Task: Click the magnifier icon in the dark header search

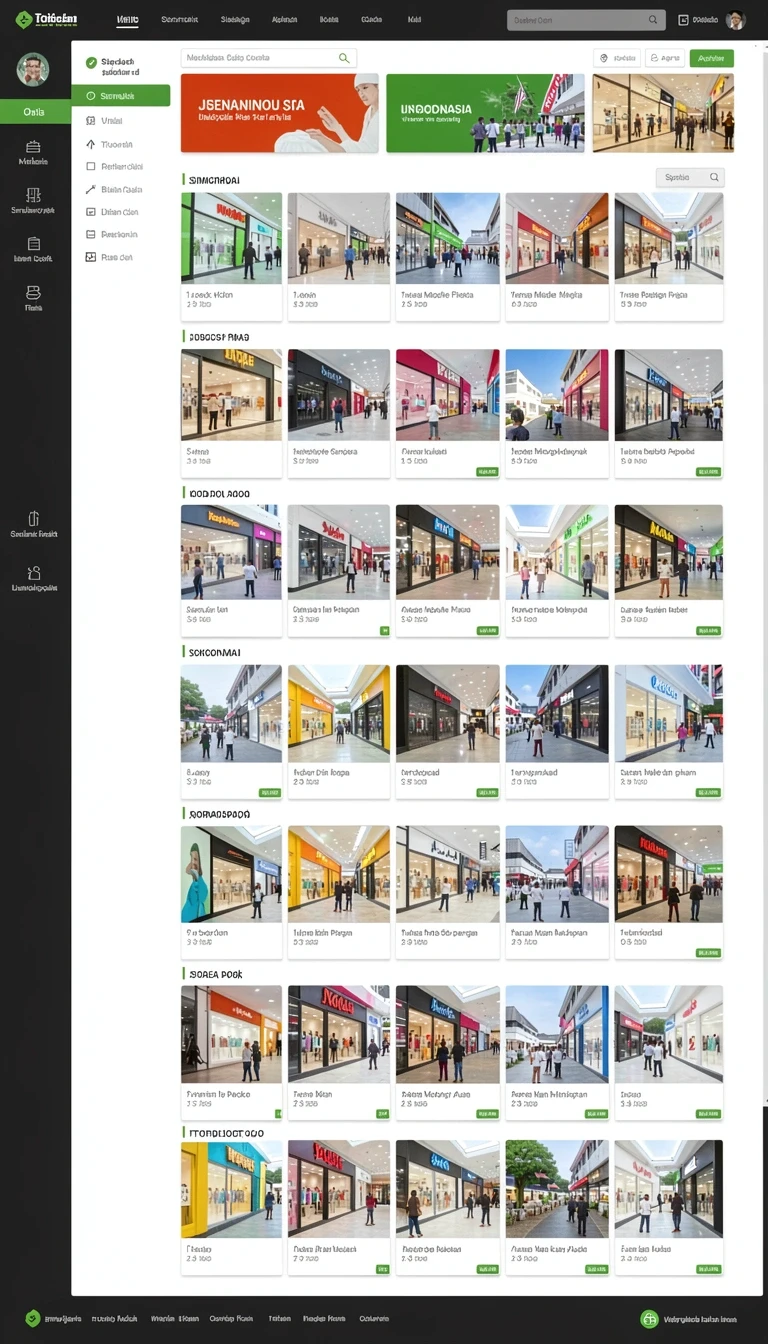Action: click(653, 20)
